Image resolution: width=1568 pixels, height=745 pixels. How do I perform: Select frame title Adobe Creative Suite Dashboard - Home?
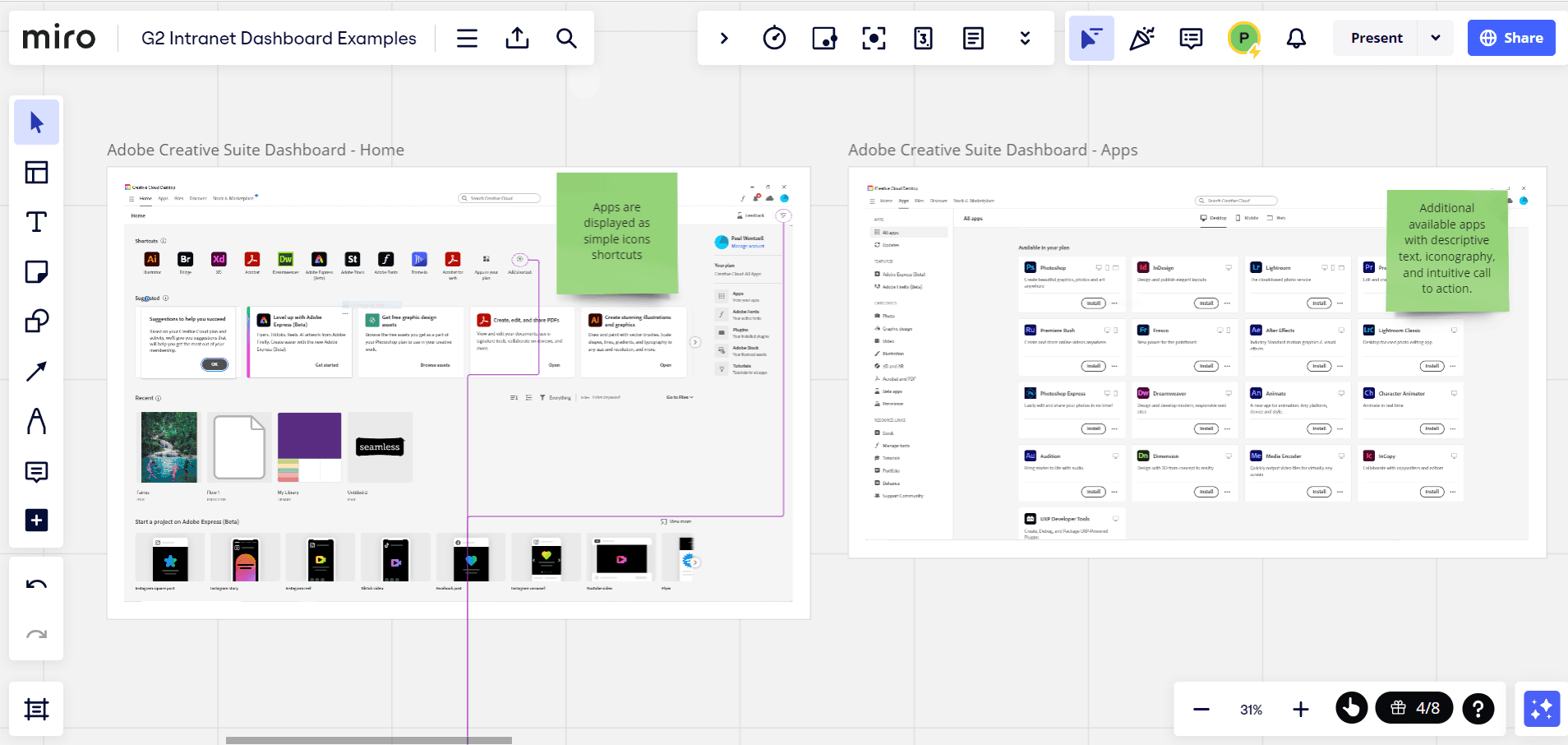pos(256,150)
